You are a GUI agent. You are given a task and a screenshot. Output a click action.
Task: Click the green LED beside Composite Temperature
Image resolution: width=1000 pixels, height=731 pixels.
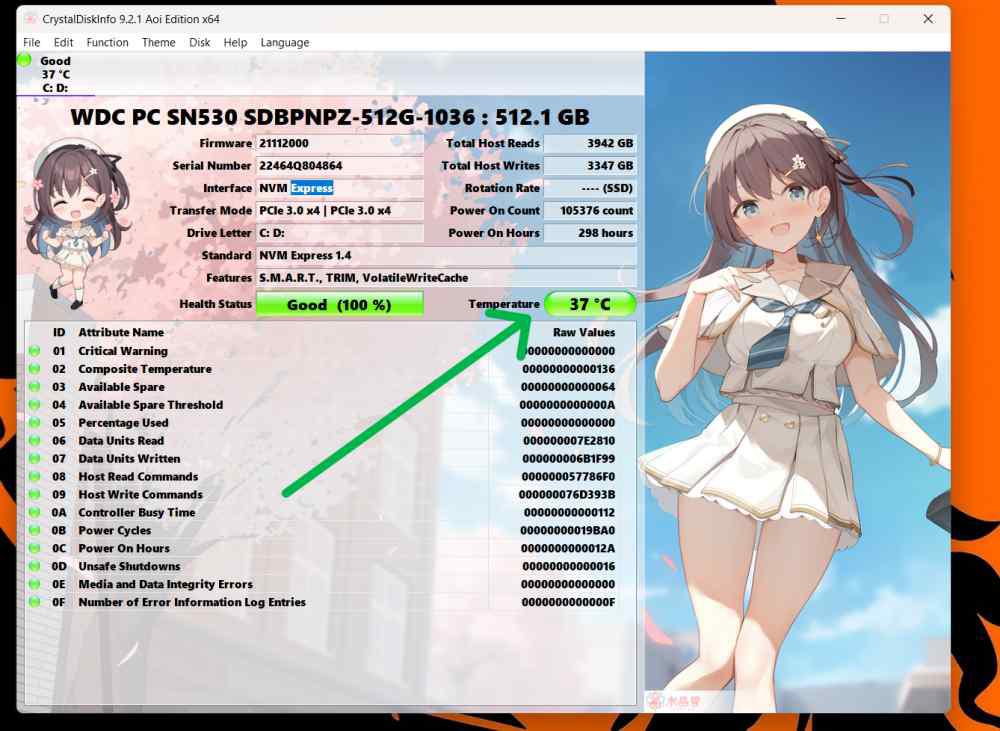click(33, 369)
